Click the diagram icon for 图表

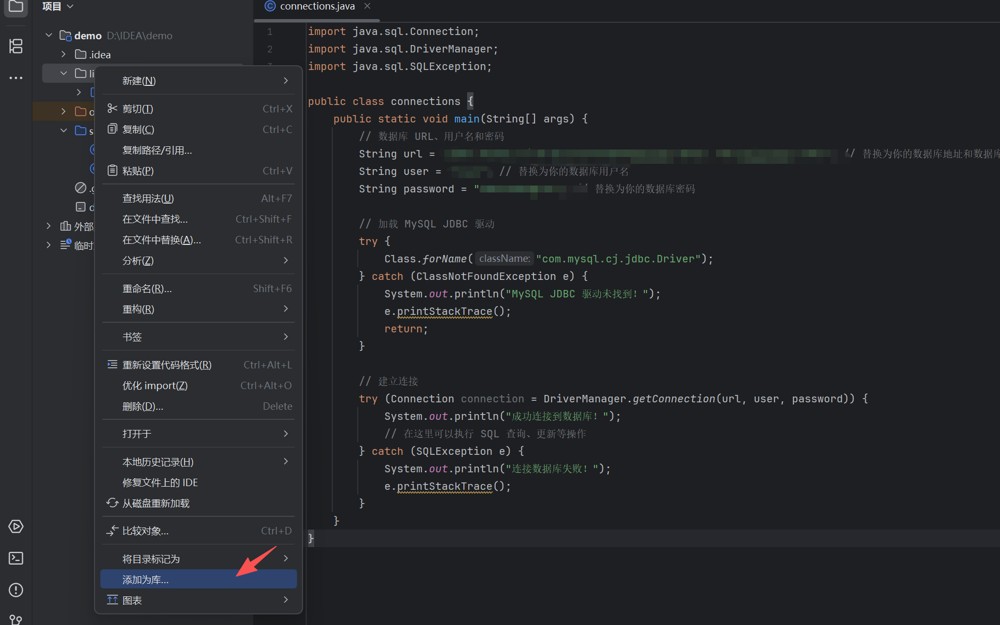pos(112,599)
